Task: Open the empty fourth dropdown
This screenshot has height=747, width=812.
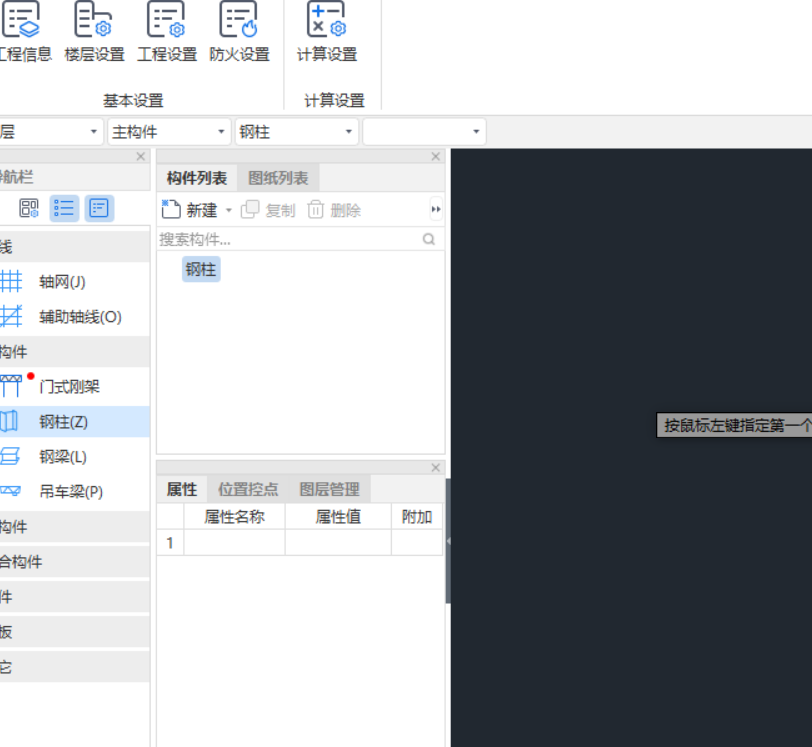Action: (424, 132)
